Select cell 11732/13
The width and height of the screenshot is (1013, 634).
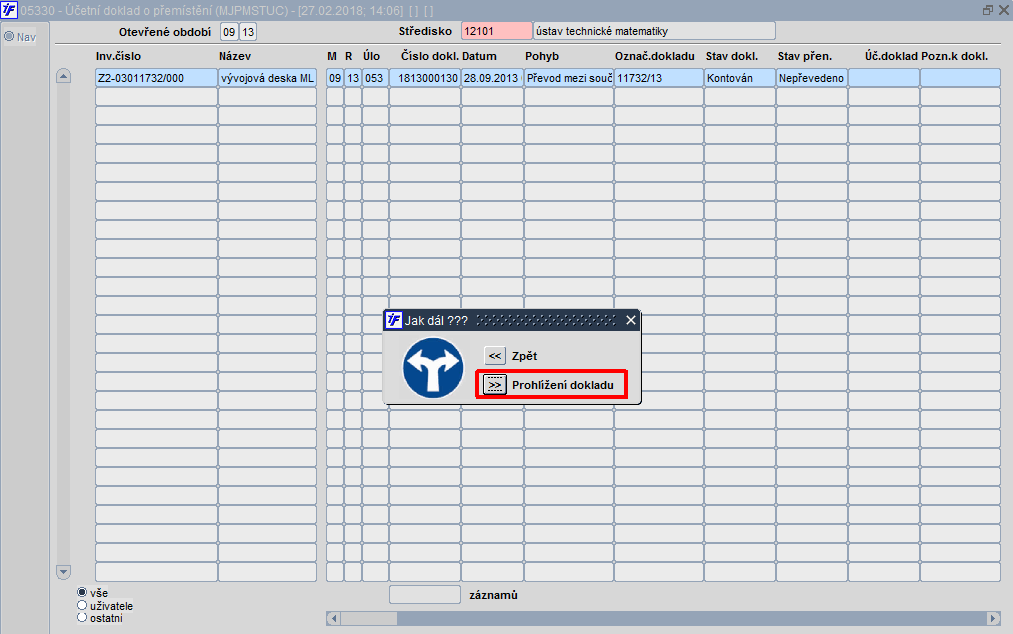pos(658,78)
